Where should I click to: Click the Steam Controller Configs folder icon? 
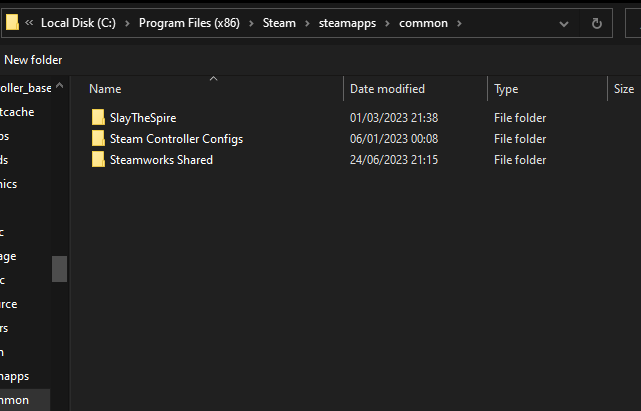coord(98,139)
